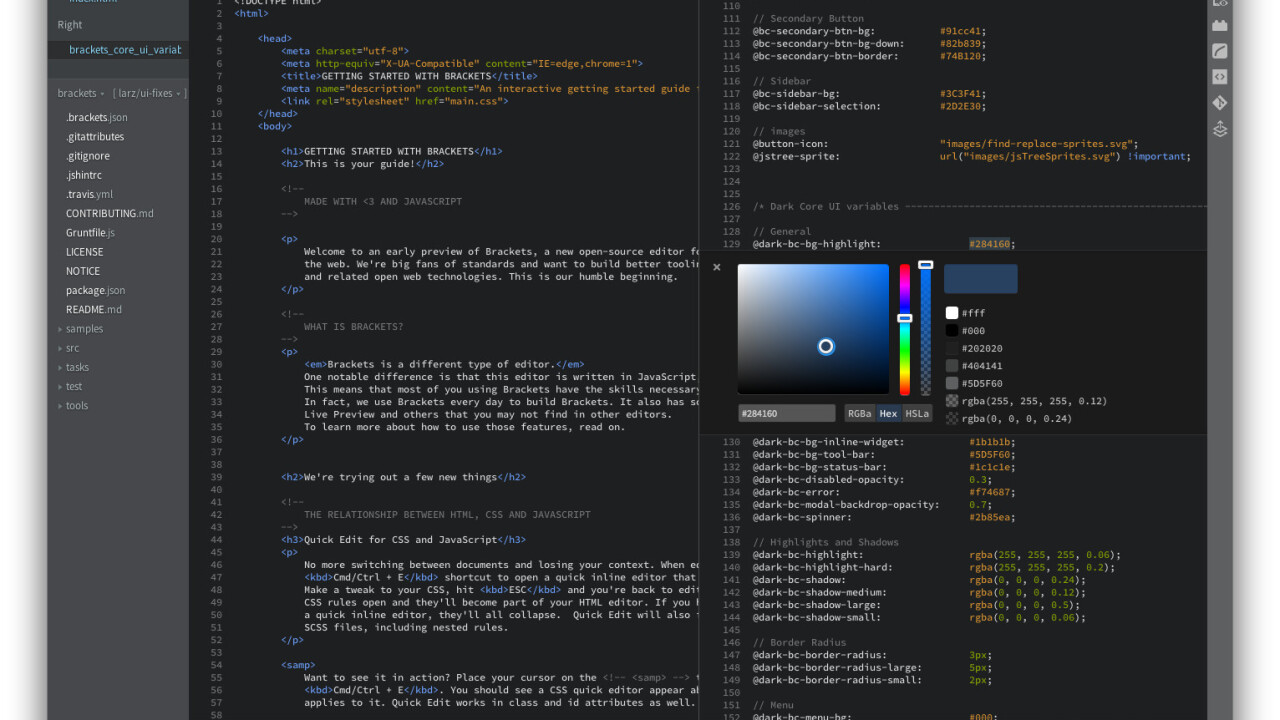This screenshot has width=1280, height=720.
Task: Click the curve icon in the right sidebar
Action: 1220,50
